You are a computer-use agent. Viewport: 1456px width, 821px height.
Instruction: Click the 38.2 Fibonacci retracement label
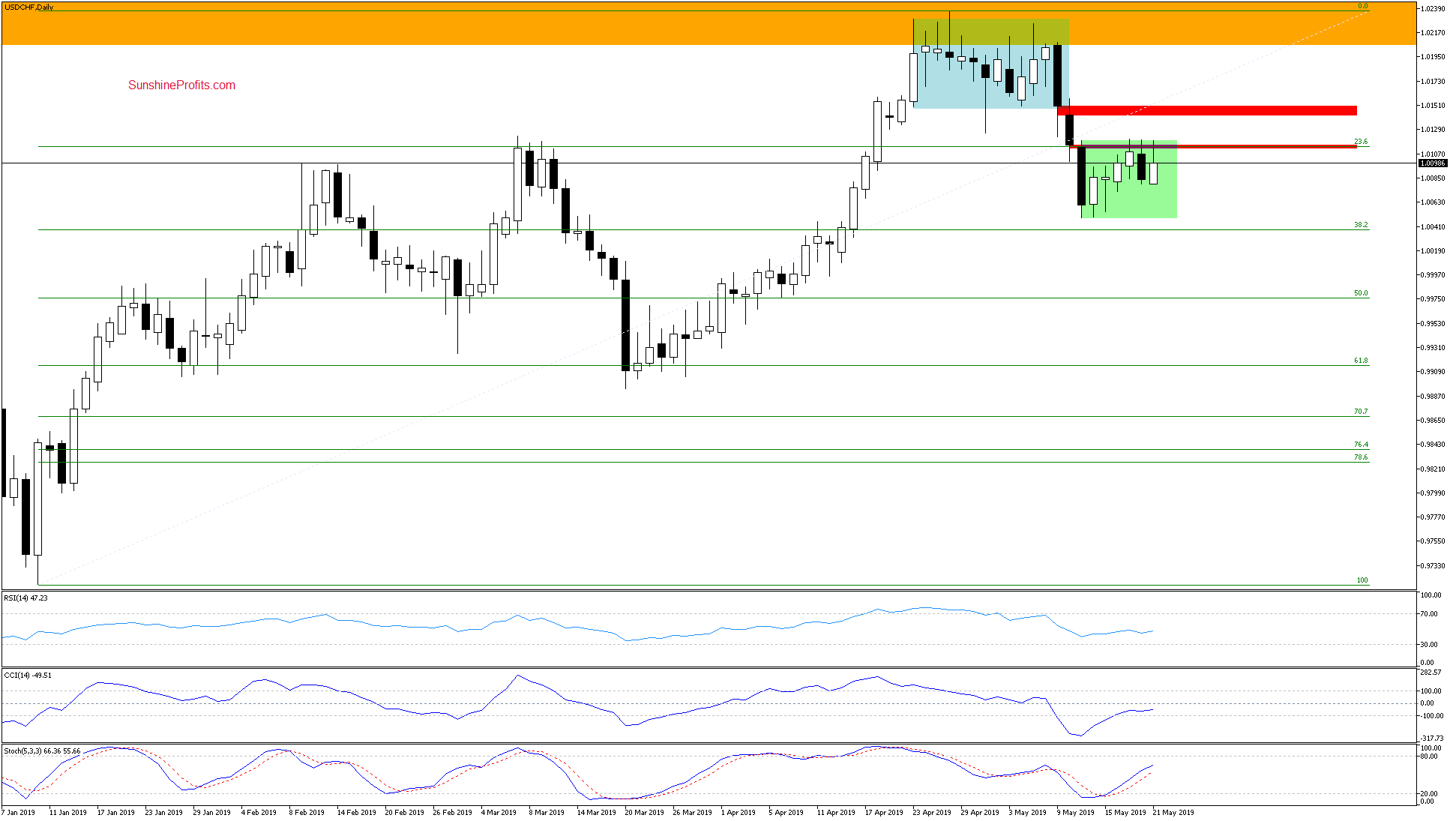[1361, 225]
